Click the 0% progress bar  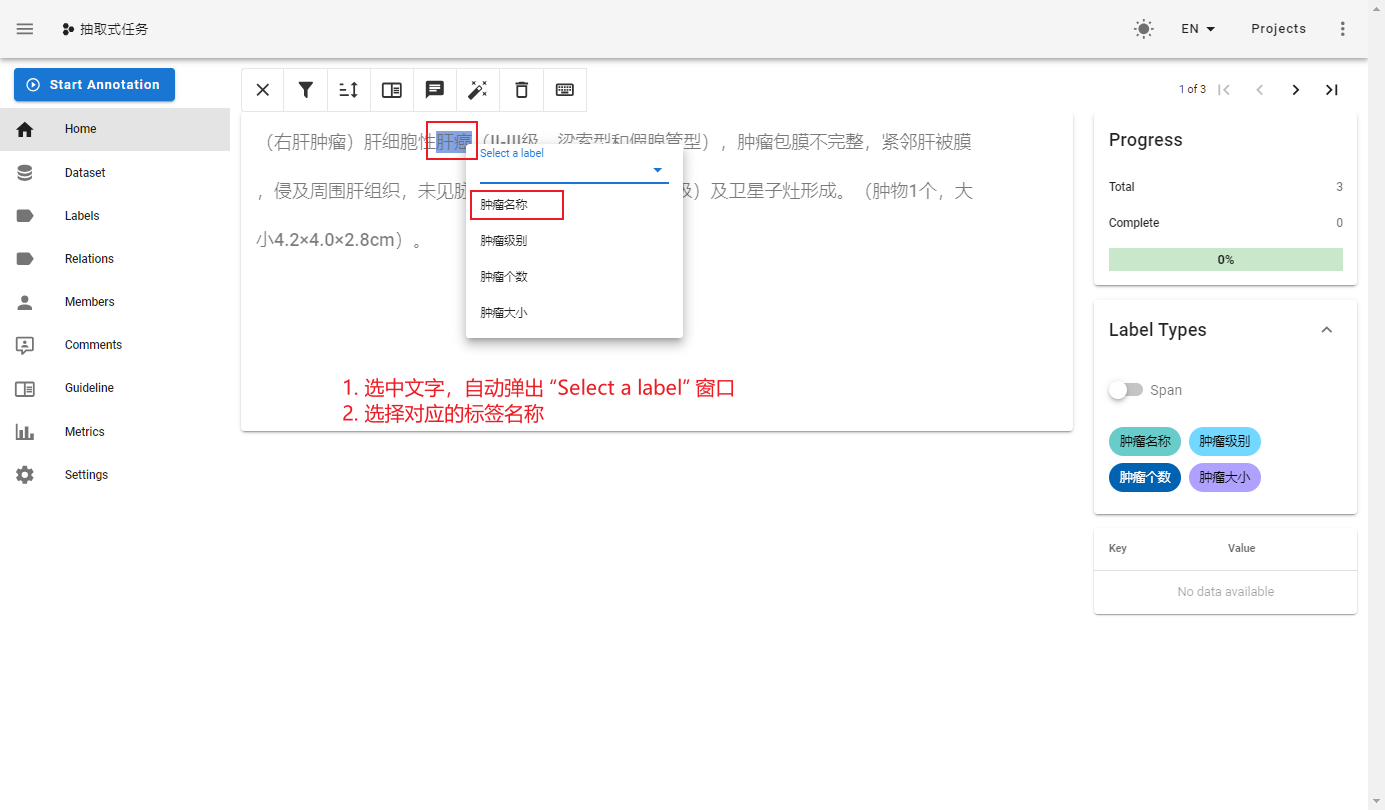[1226, 260]
